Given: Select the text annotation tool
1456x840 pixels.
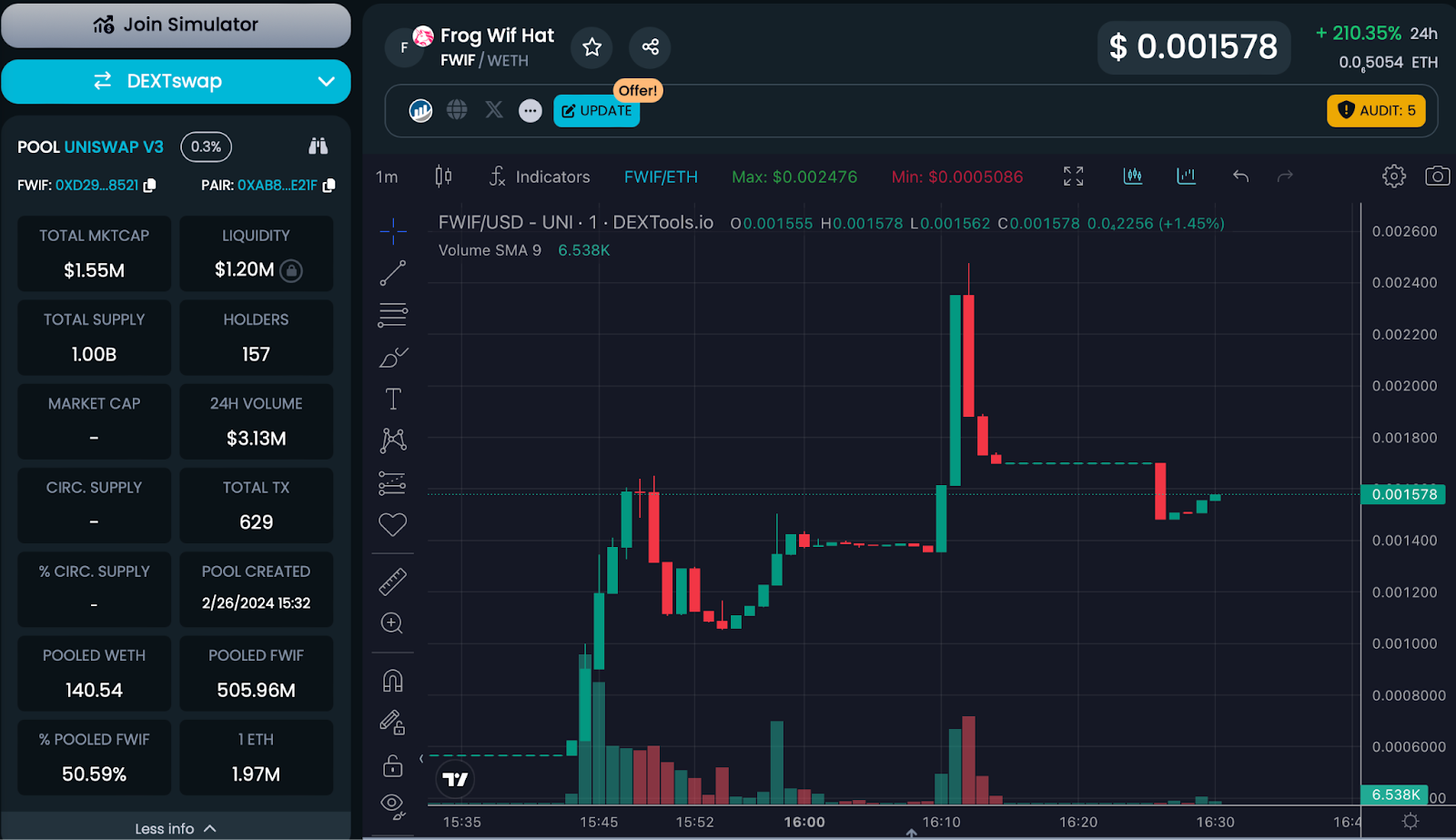Looking at the screenshot, I should [x=393, y=399].
